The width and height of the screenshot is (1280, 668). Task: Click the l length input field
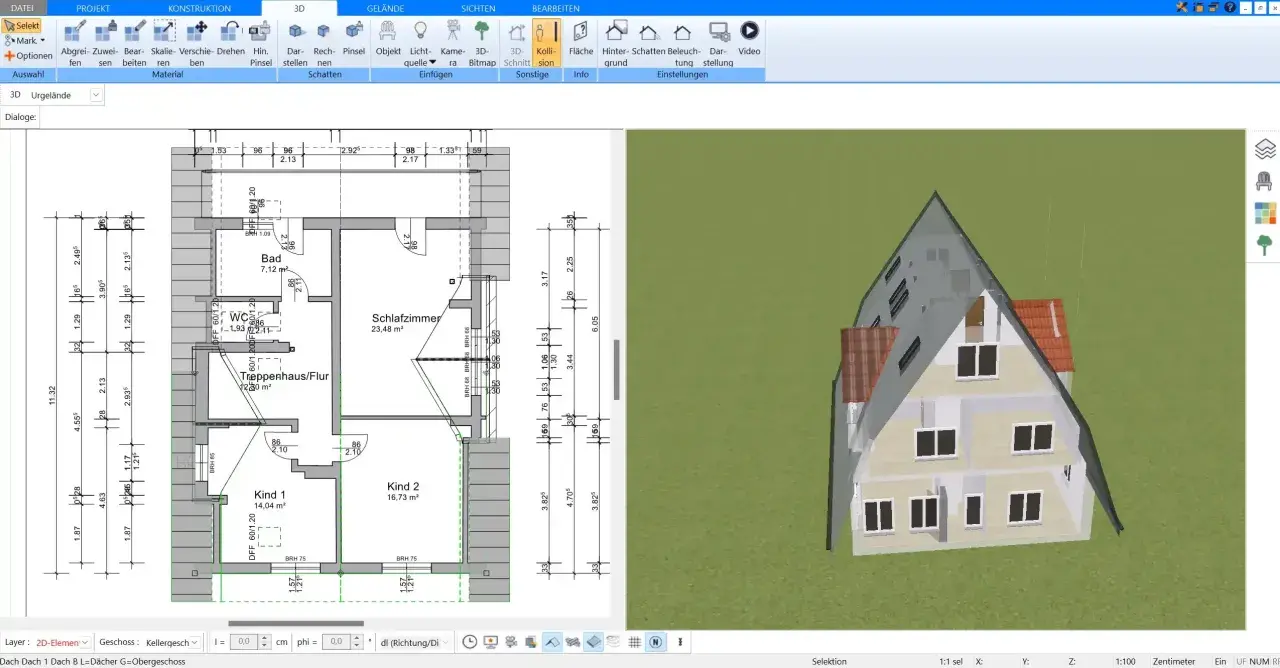click(244, 642)
